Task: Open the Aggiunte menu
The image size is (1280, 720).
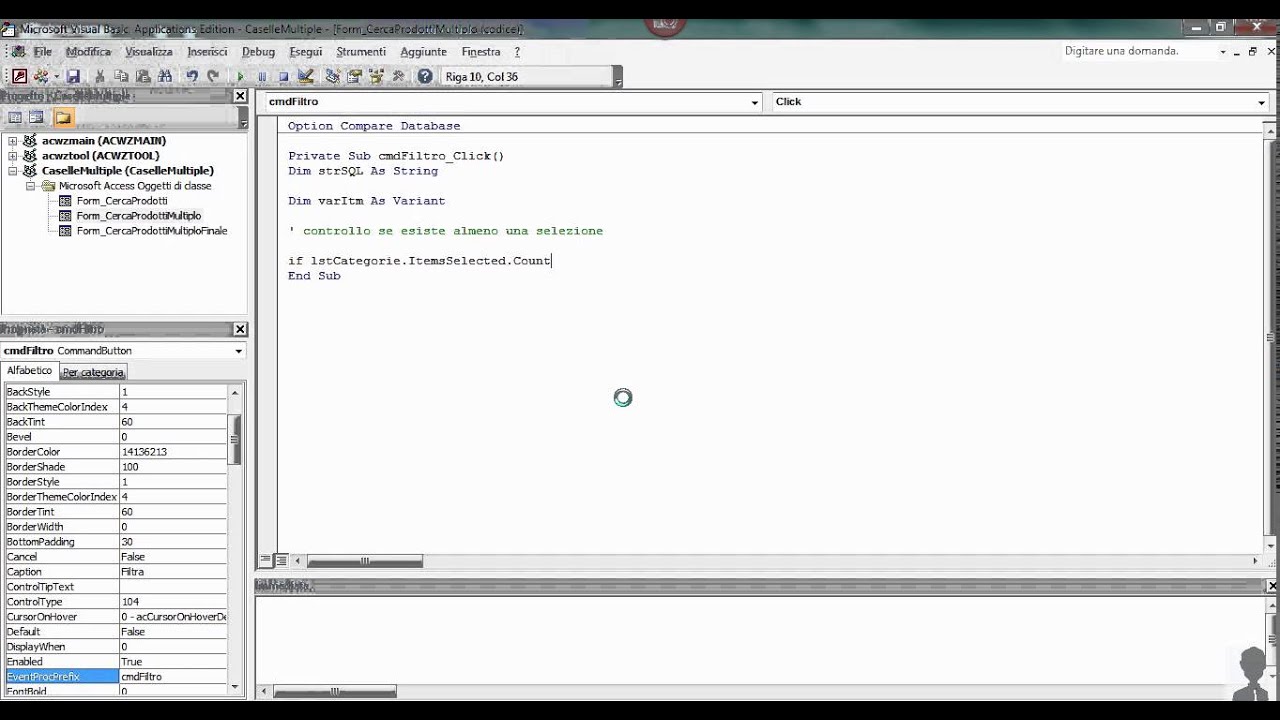Action: point(423,51)
